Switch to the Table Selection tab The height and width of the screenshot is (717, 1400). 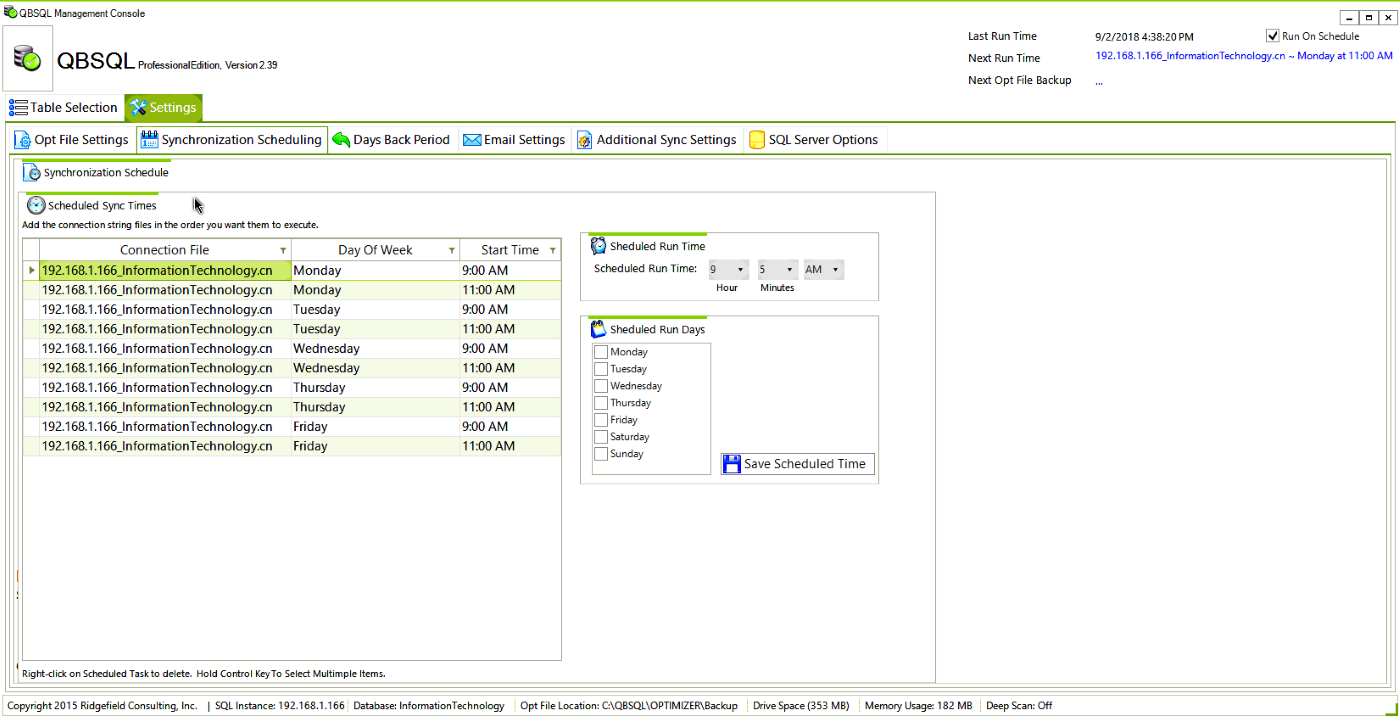click(x=64, y=108)
